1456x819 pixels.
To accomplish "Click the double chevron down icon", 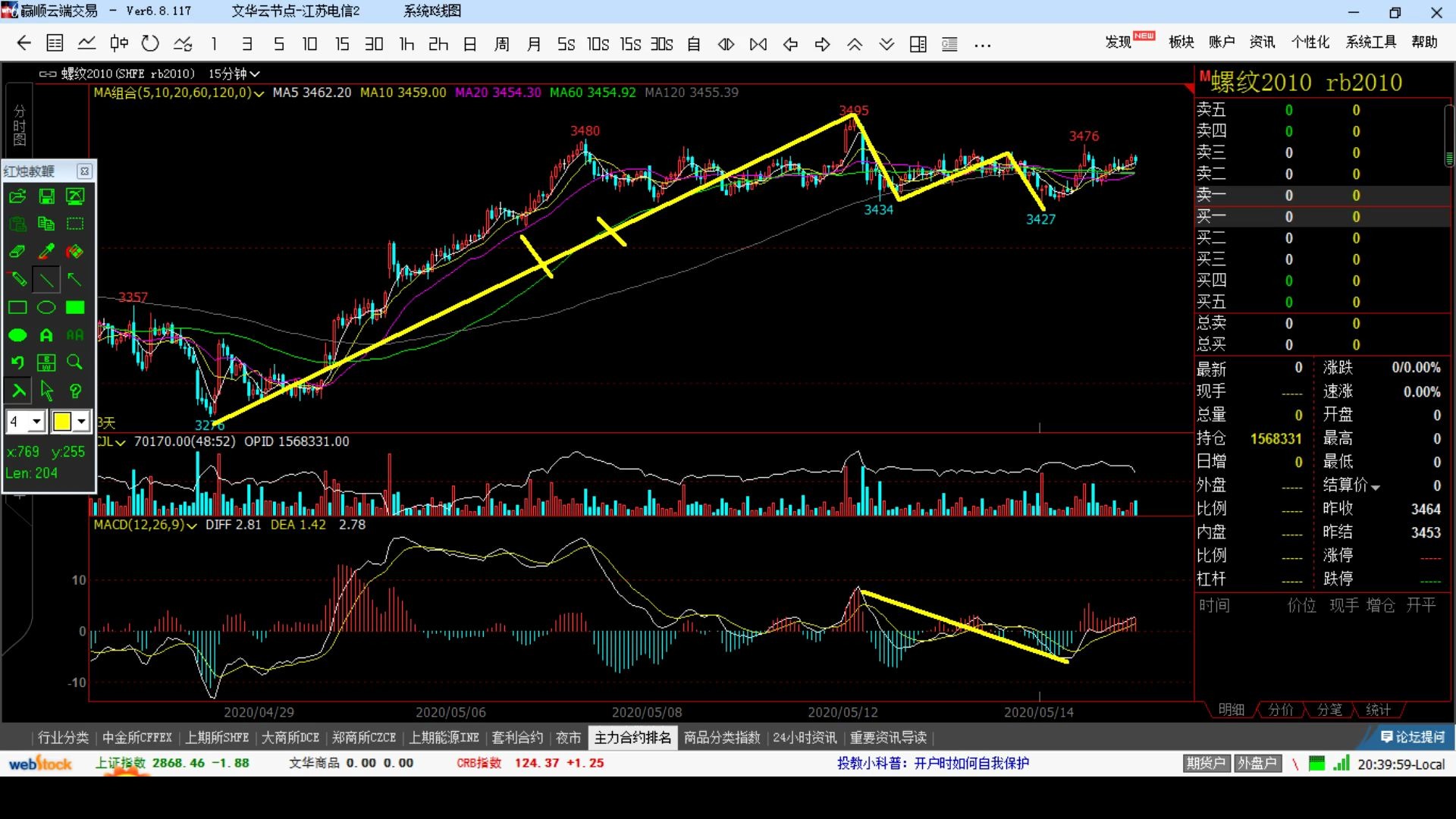I will (x=886, y=44).
